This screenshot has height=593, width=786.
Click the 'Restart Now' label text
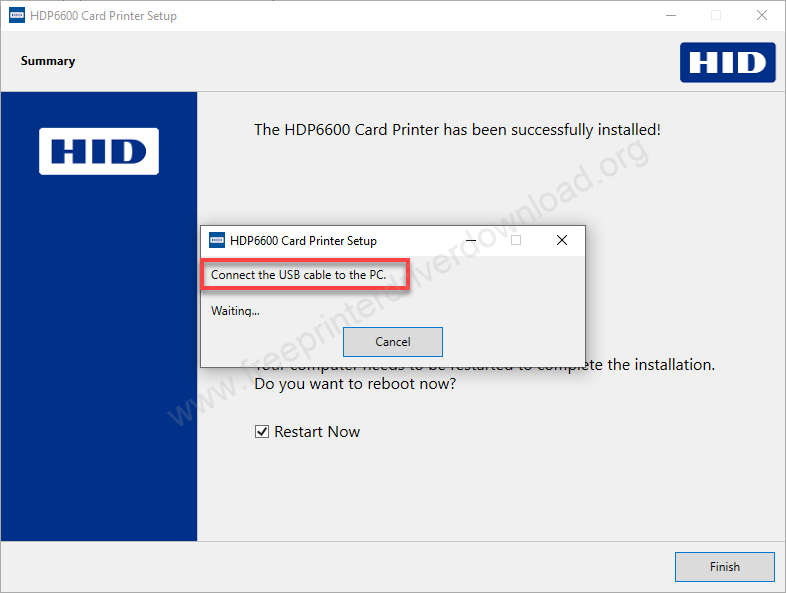317,432
